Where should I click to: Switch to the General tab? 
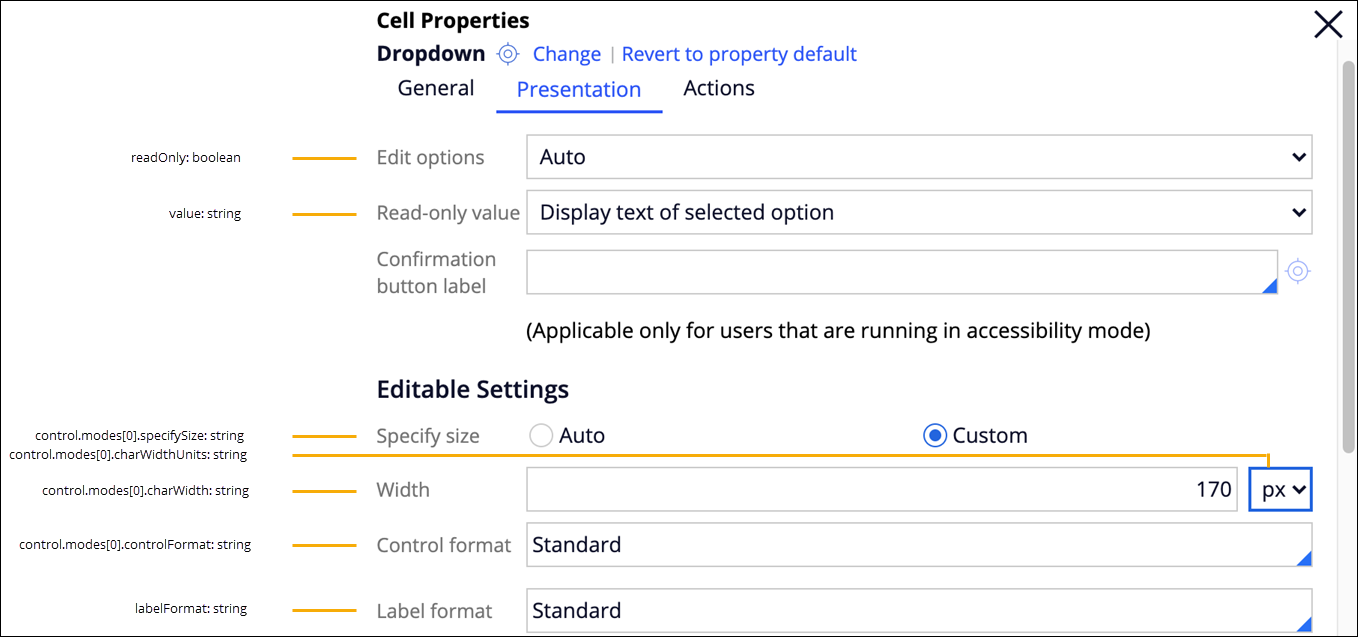[436, 88]
